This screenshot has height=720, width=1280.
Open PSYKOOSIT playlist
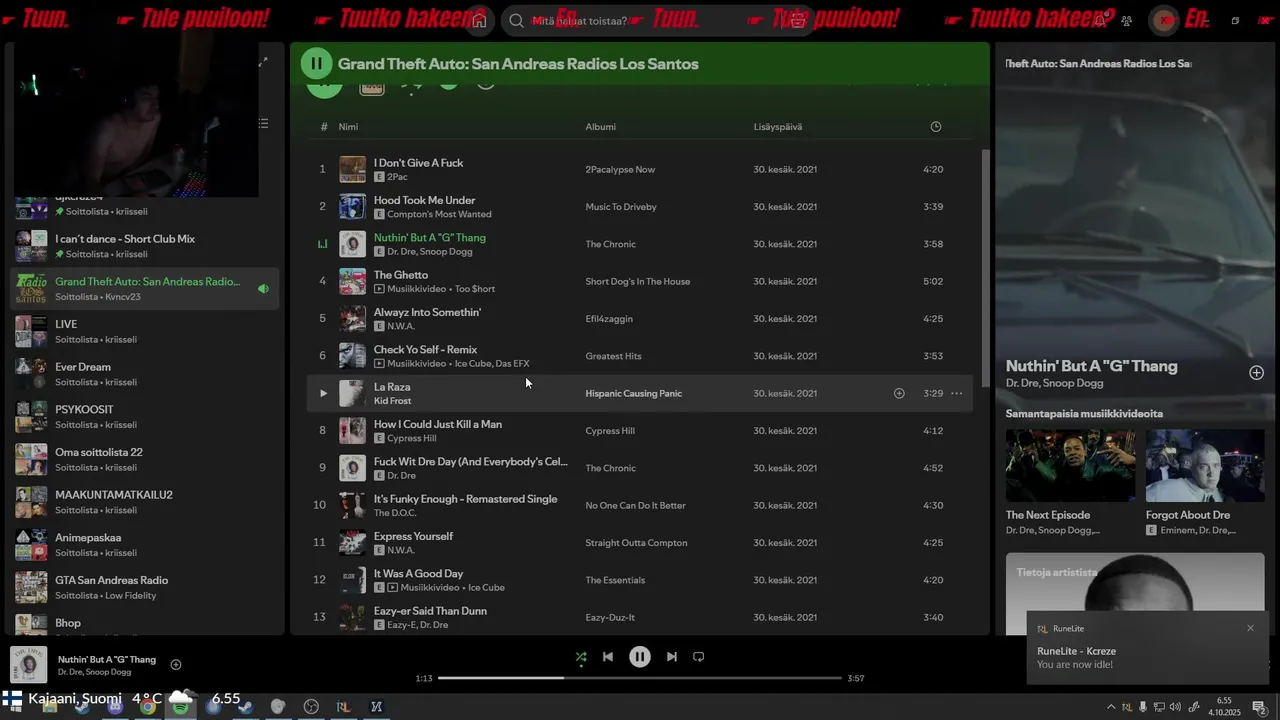point(145,417)
